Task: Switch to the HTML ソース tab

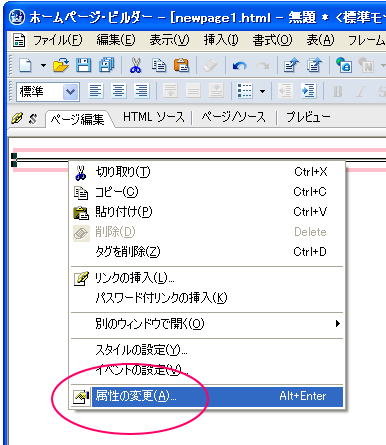Action: pyautogui.click(x=153, y=117)
